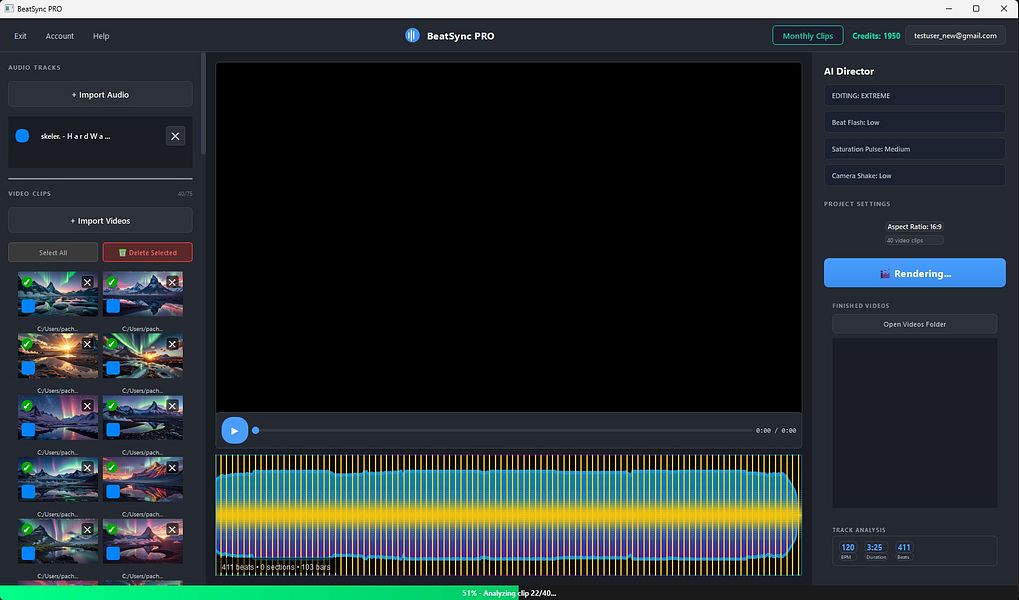This screenshot has width=1019, height=600.
Task: Switch to the Monthly Clips tab
Action: (807, 35)
